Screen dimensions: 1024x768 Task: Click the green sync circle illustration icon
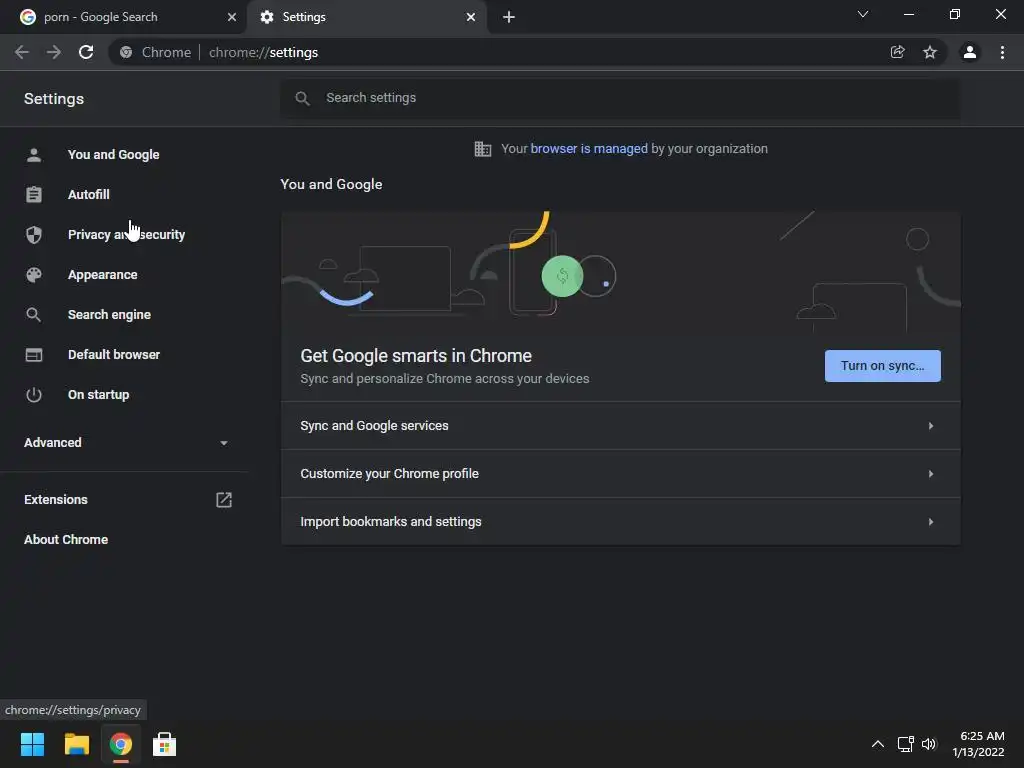click(562, 276)
